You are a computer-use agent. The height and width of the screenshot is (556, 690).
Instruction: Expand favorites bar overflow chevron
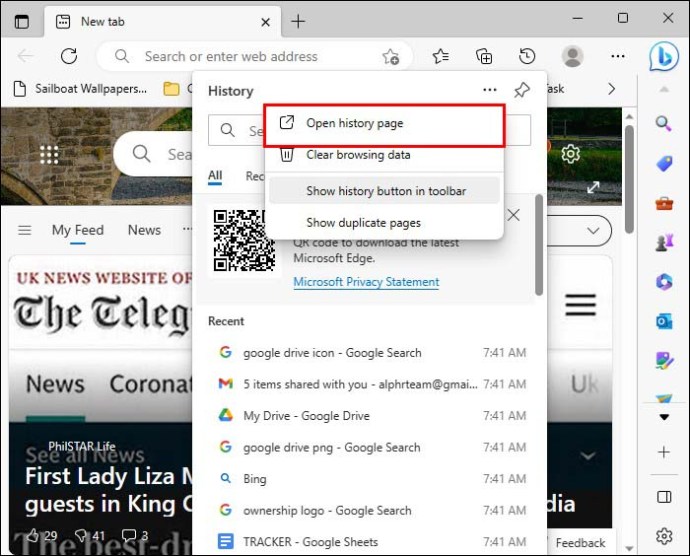coord(611,89)
